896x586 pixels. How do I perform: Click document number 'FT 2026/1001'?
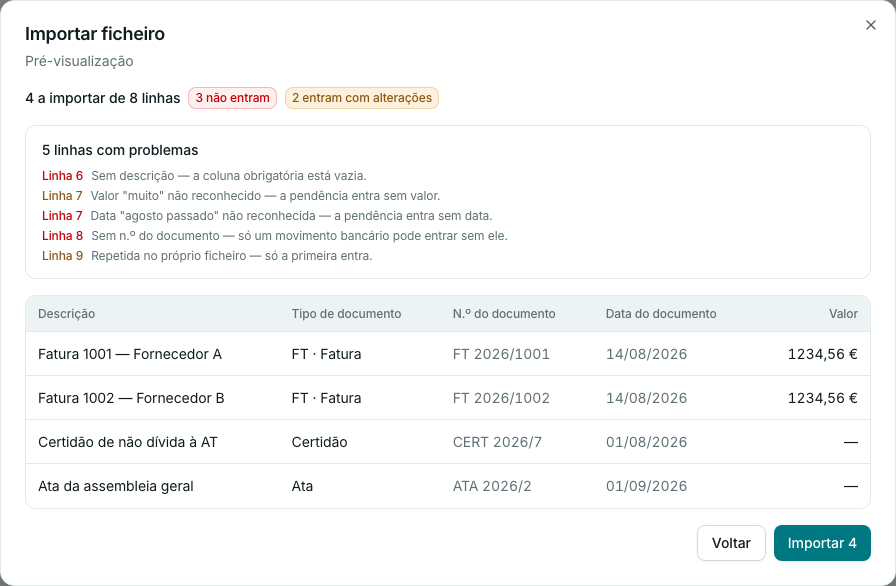[x=501, y=354]
